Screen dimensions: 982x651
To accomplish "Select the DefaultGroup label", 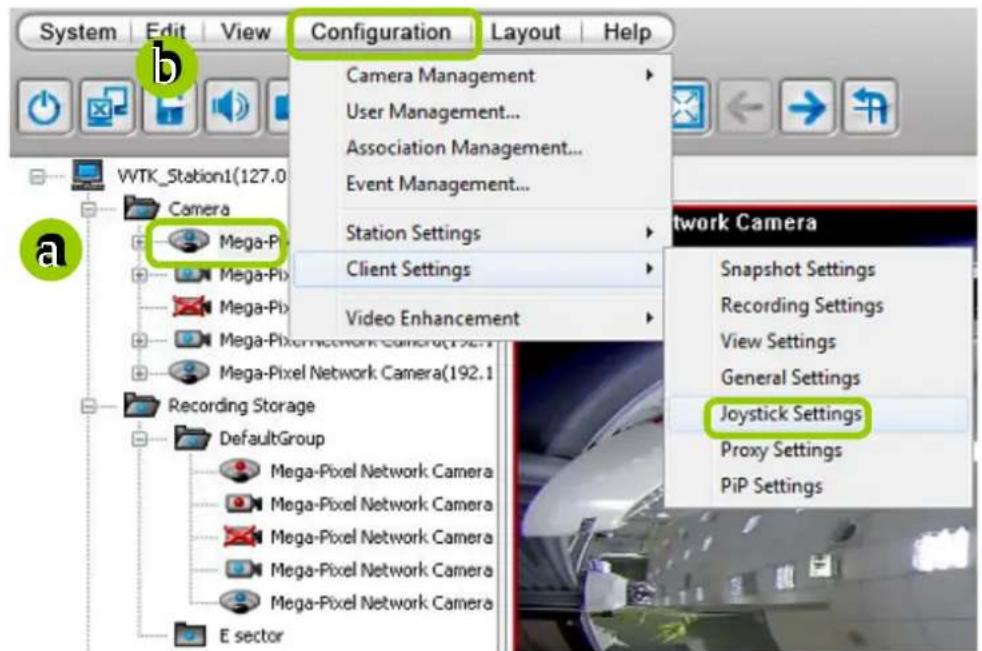I will pos(272,439).
